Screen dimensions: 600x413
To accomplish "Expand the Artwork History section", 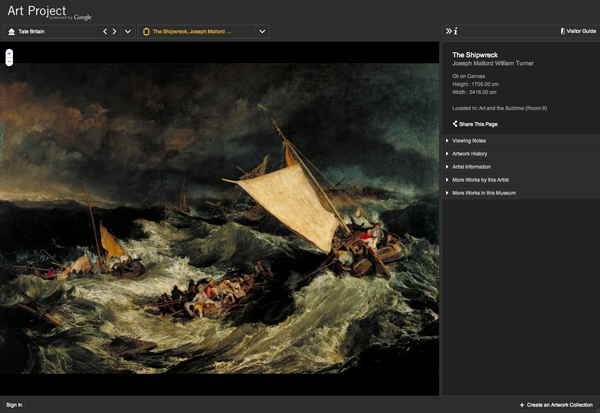I will click(x=521, y=154).
